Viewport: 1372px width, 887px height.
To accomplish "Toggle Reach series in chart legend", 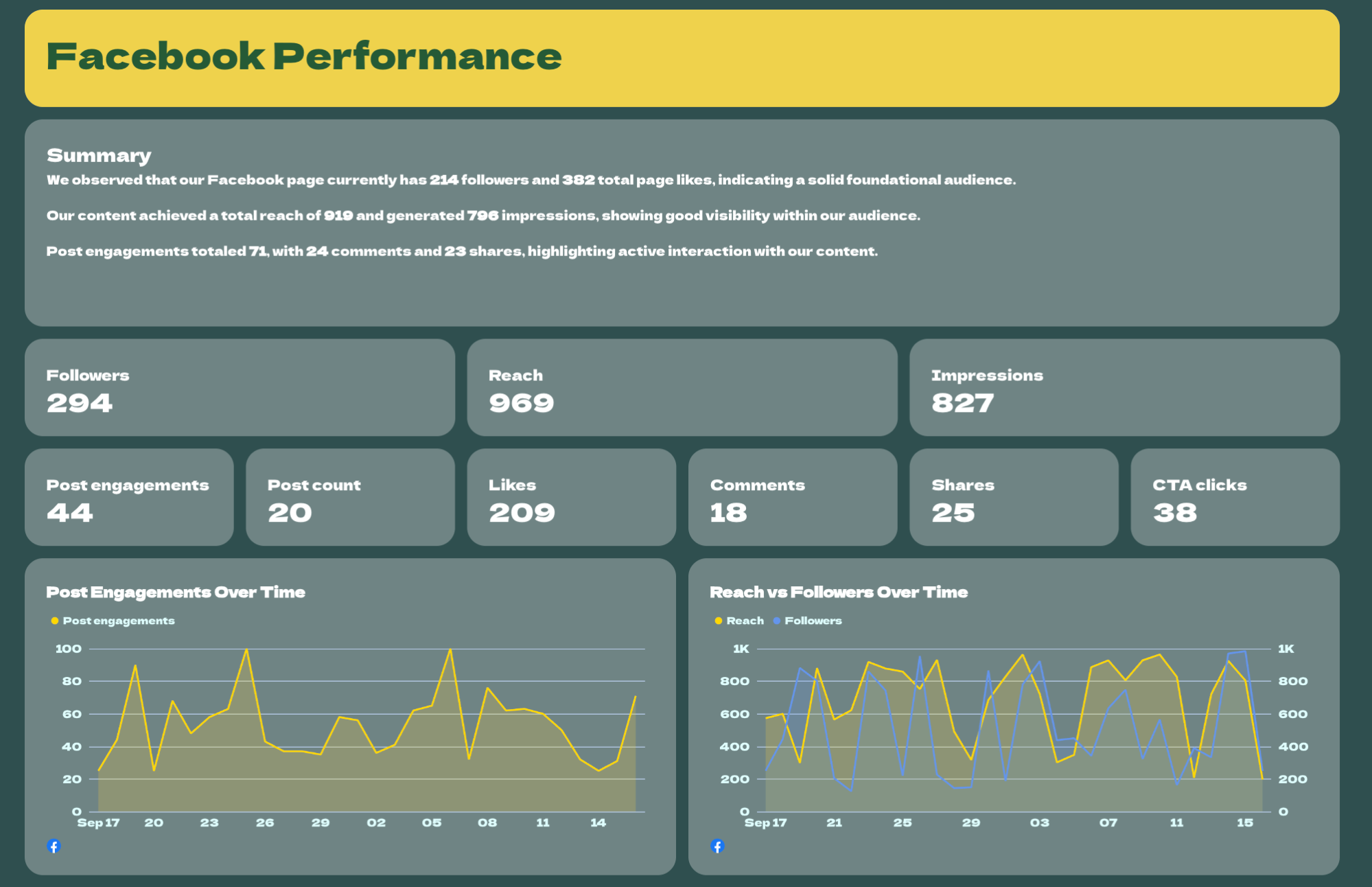I will pos(739,621).
